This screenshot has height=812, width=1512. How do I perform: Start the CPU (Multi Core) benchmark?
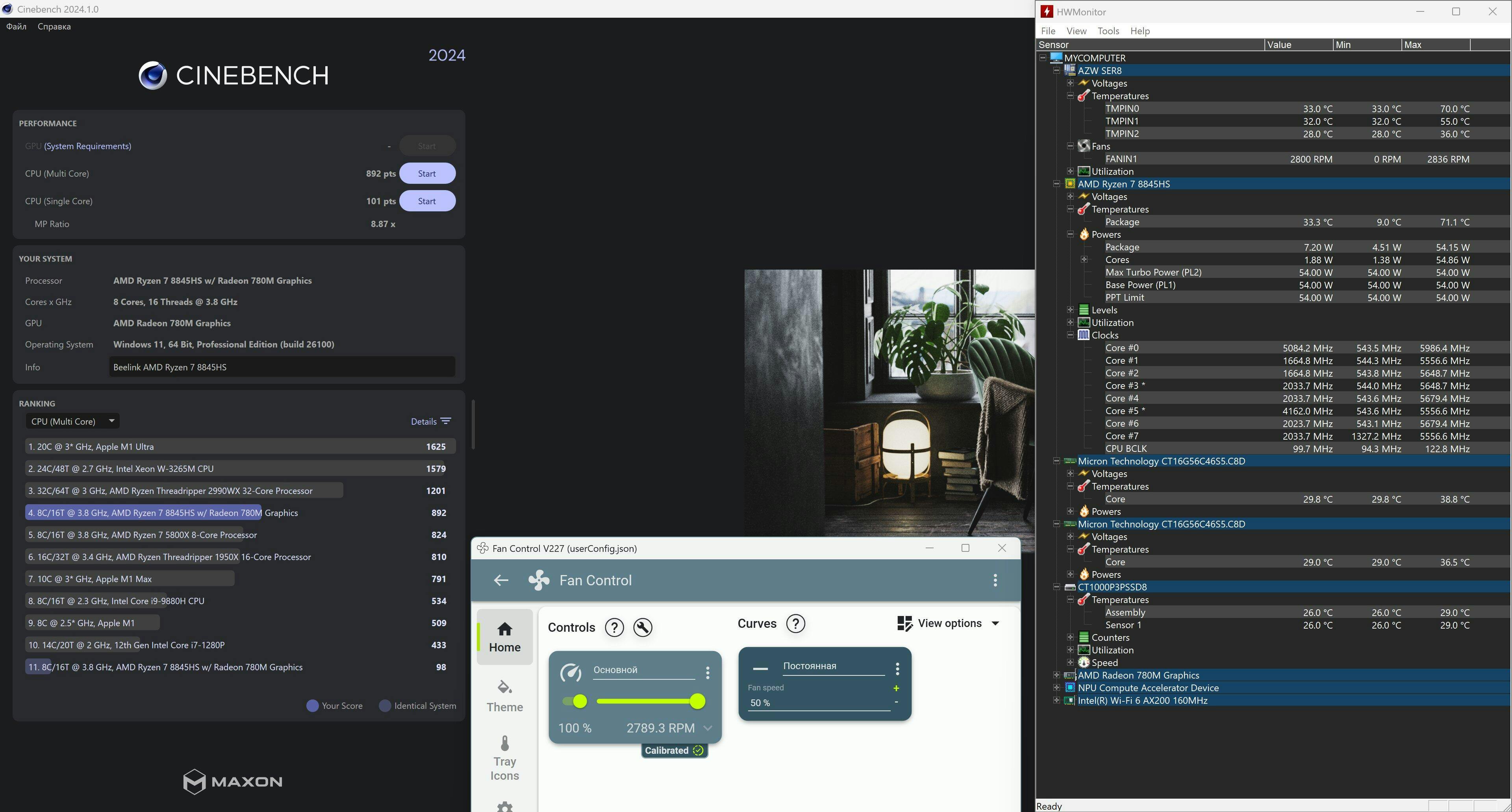pyautogui.click(x=427, y=174)
